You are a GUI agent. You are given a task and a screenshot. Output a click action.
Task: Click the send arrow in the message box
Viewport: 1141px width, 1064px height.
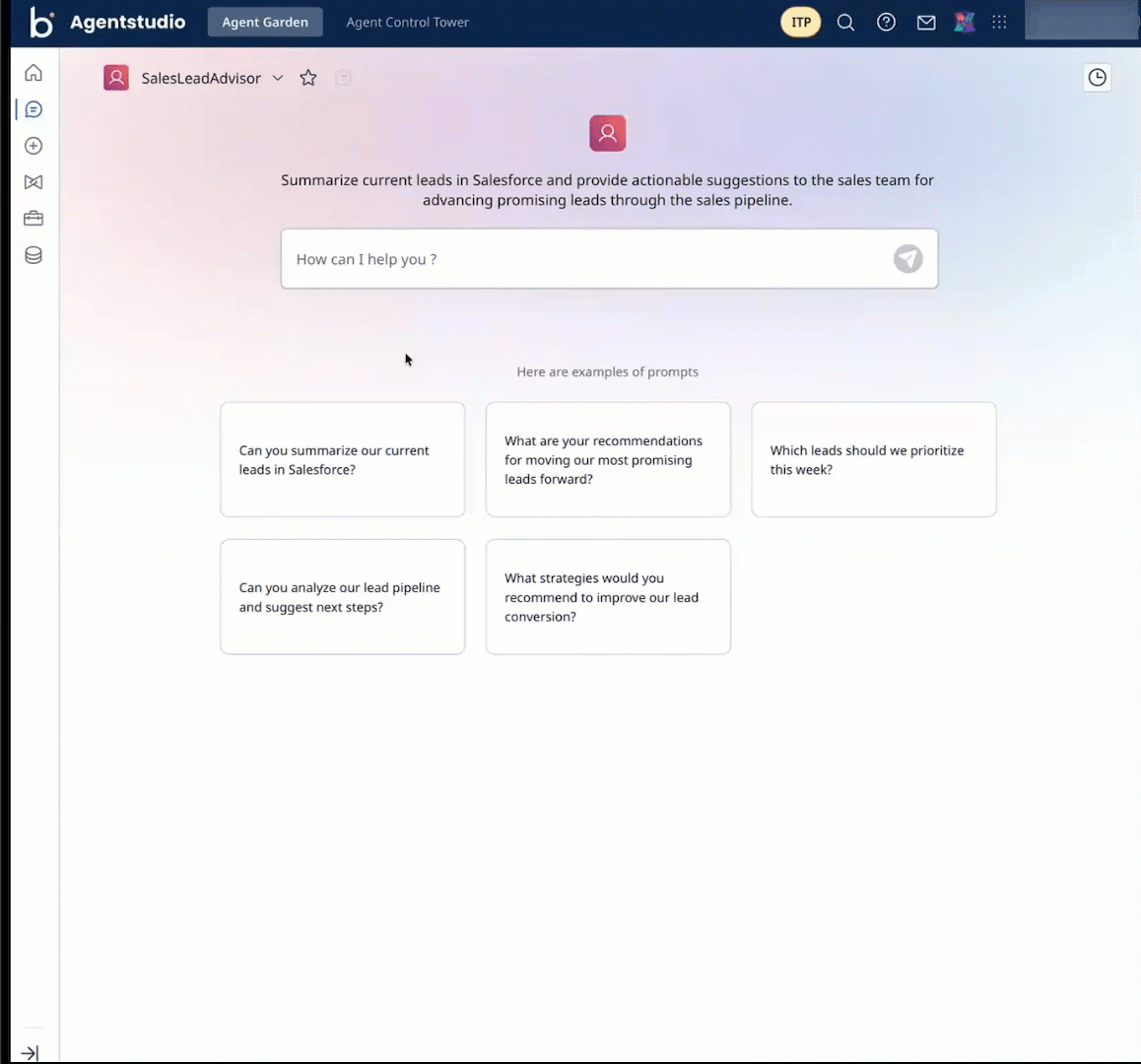(x=907, y=259)
